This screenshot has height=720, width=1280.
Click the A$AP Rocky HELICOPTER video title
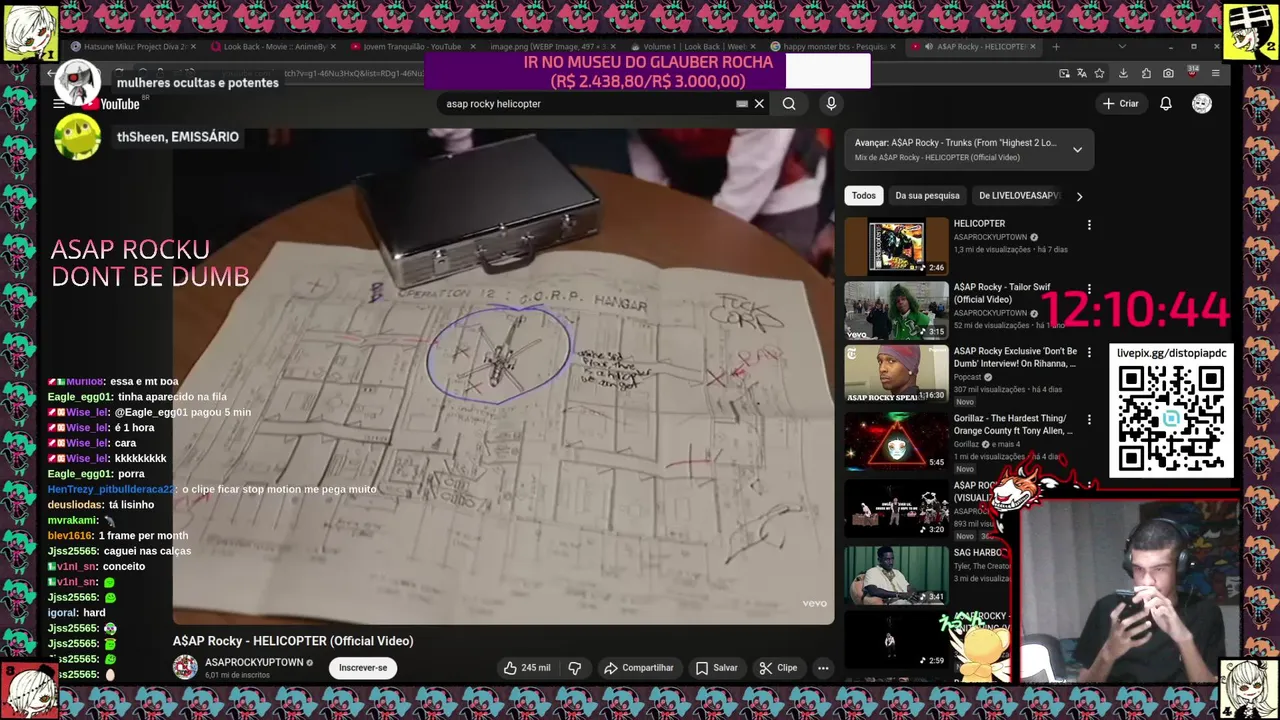(293, 641)
